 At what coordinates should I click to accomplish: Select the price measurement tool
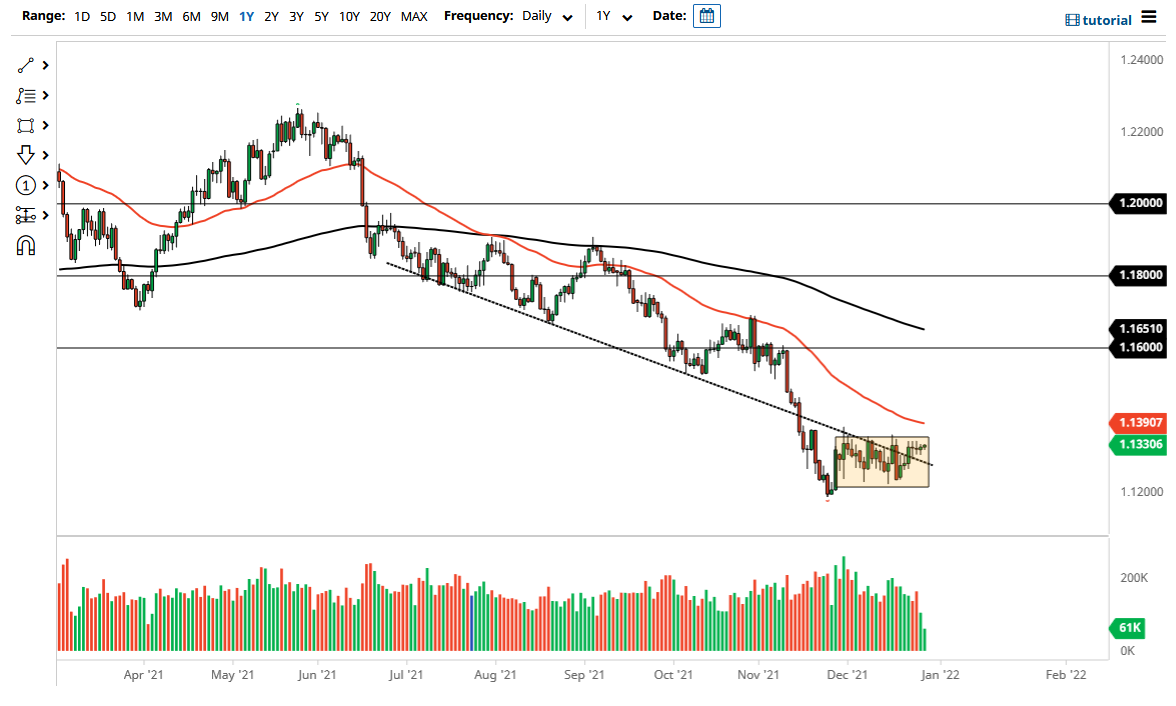(27, 214)
